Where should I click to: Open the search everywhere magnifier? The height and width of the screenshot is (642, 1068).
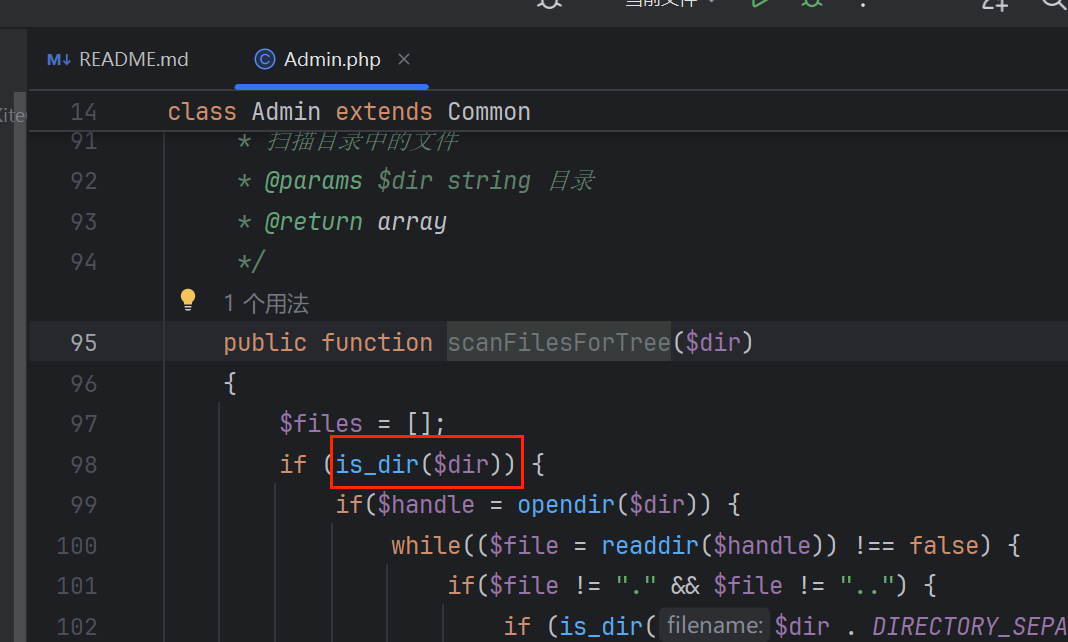coord(1055,3)
